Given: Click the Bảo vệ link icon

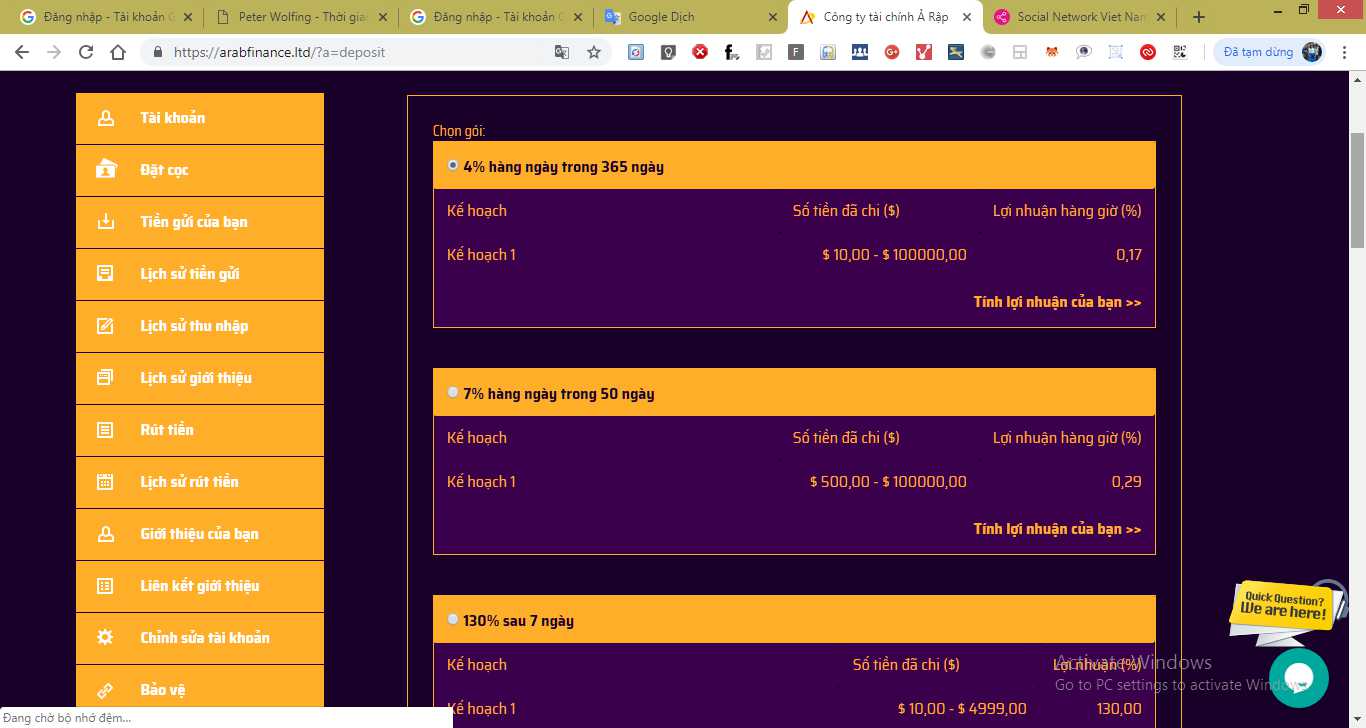Looking at the screenshot, I should (105, 690).
